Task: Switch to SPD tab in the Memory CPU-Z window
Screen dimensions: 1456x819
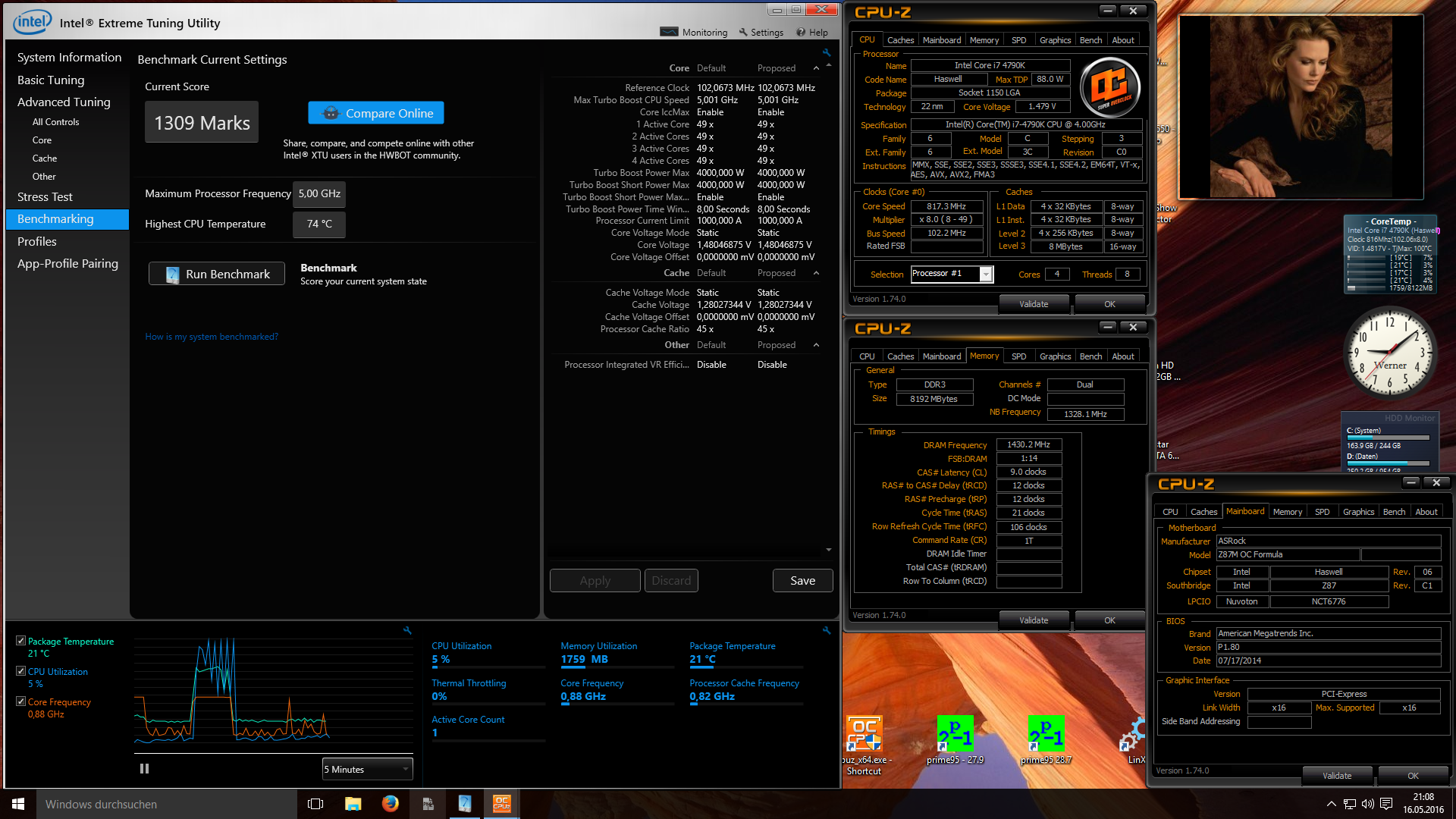Action: click(x=1018, y=356)
